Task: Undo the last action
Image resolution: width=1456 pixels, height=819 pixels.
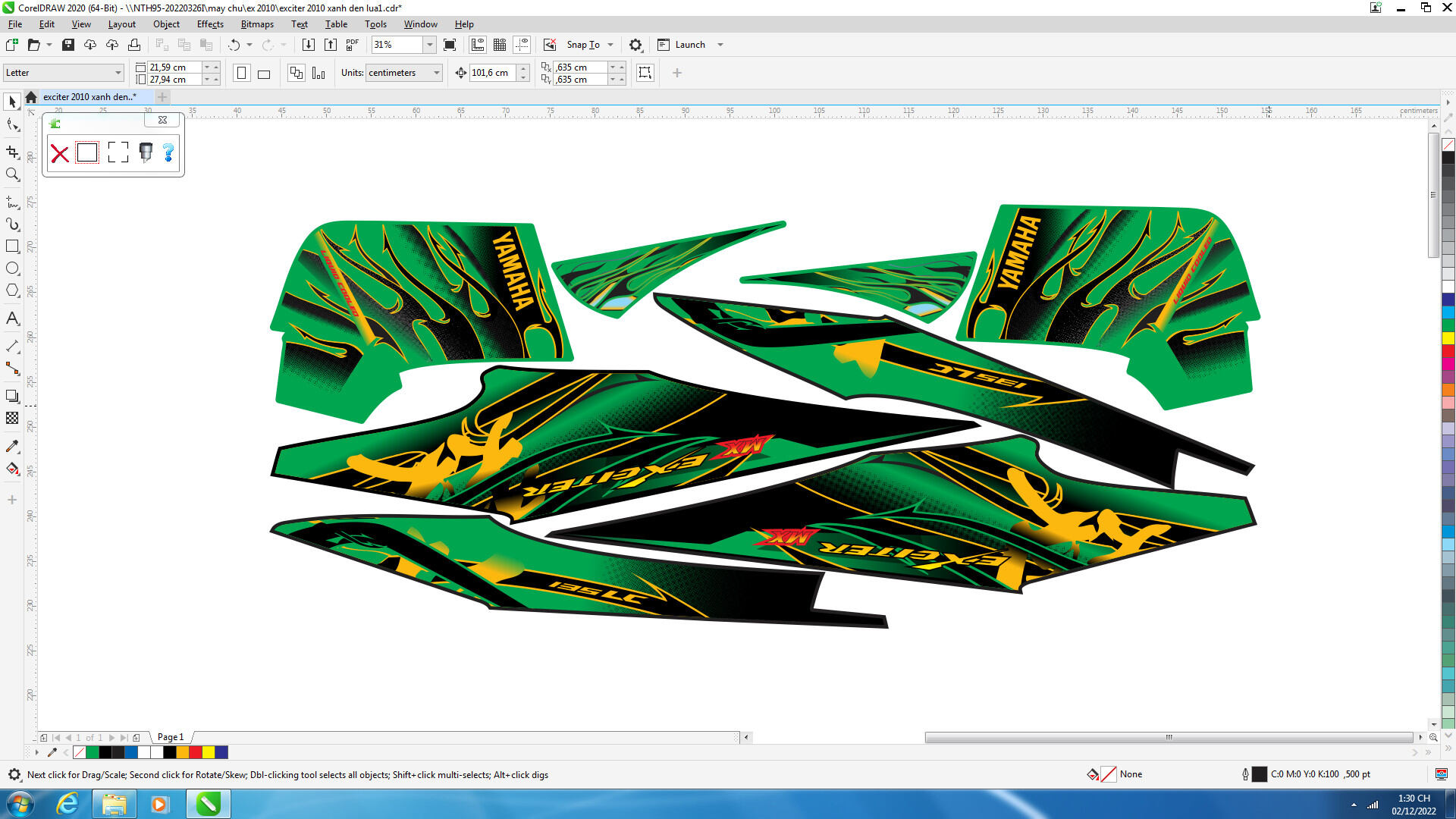Action: [x=234, y=45]
